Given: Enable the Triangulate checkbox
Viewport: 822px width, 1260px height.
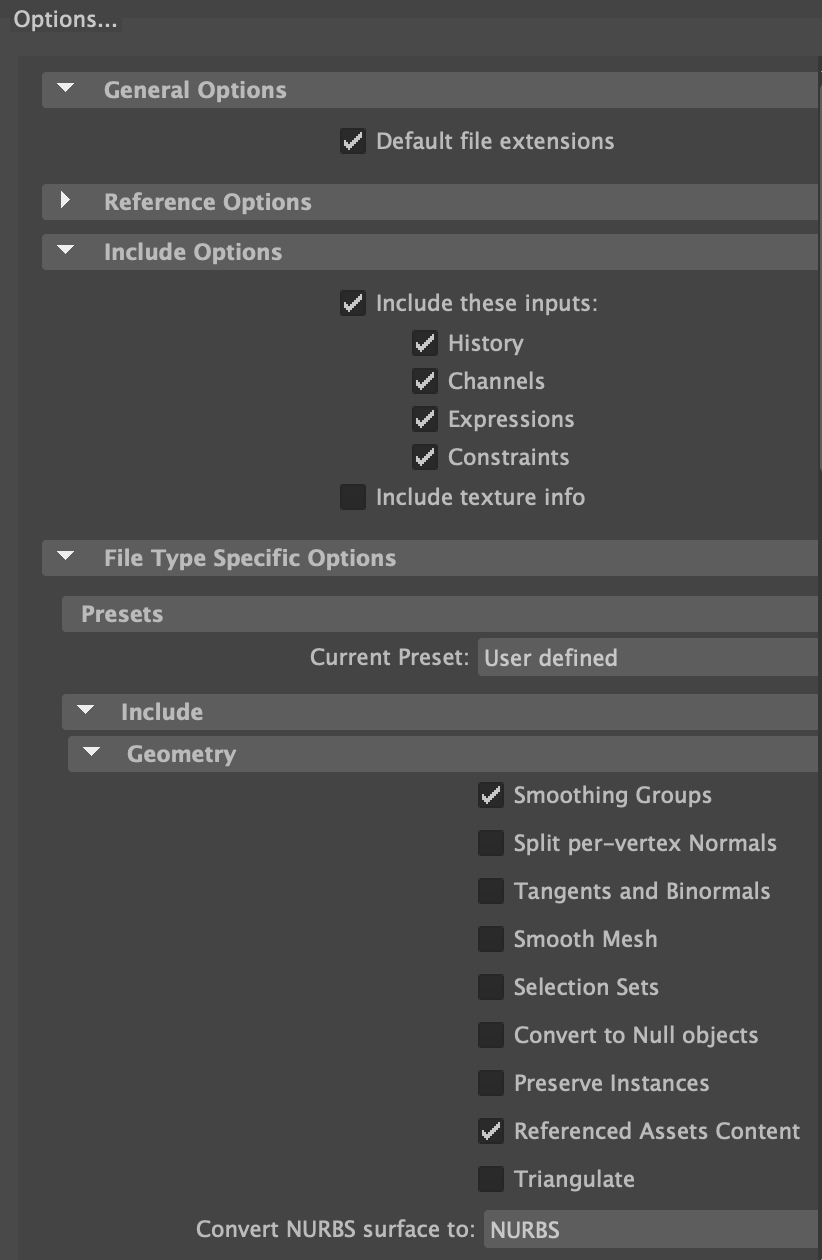Looking at the screenshot, I should point(491,1179).
